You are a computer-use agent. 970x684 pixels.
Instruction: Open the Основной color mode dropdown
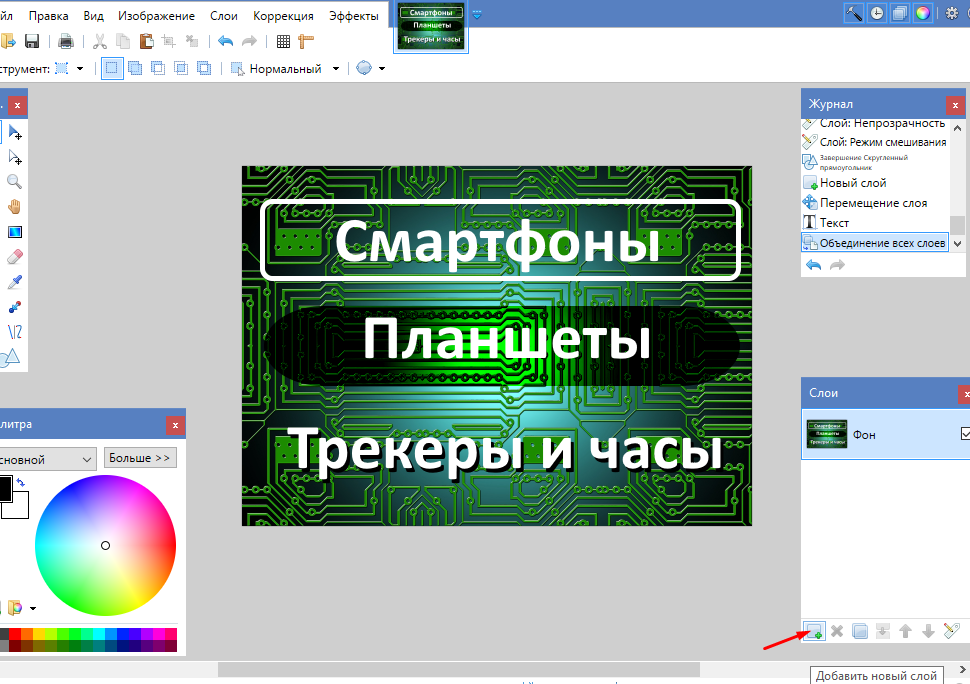pyautogui.click(x=47, y=458)
